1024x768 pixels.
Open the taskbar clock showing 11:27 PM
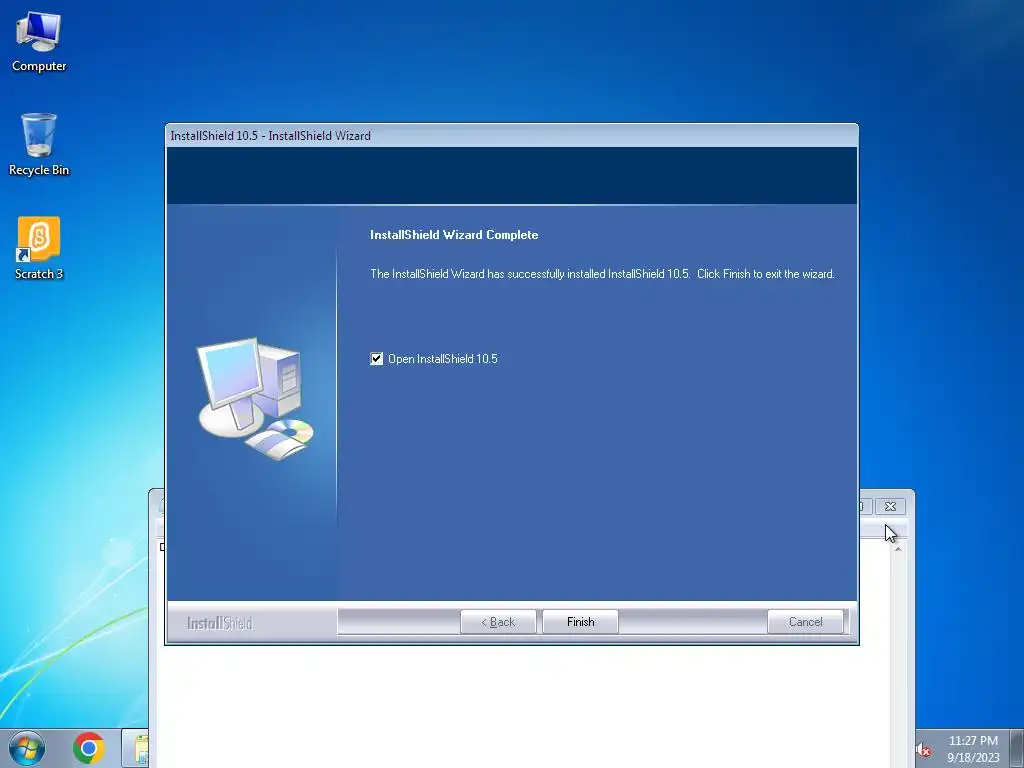[x=973, y=749]
